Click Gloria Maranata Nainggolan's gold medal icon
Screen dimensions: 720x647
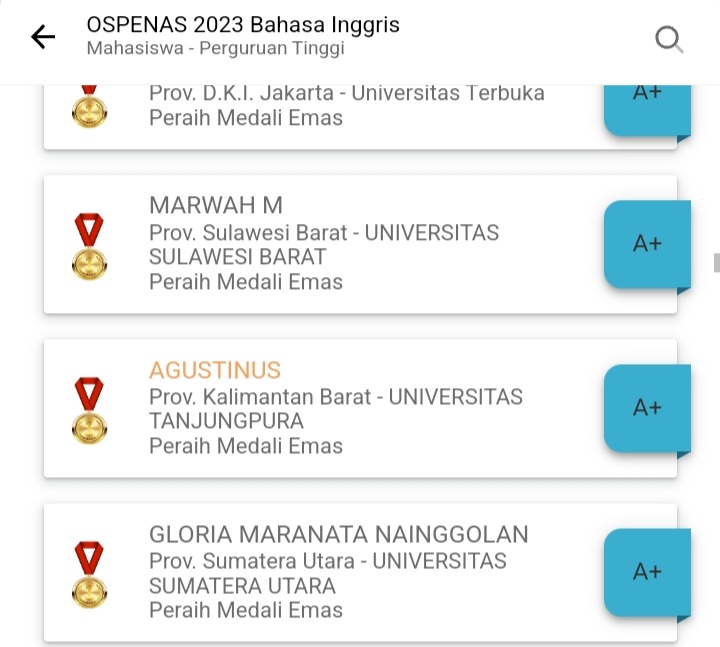tap(89, 573)
